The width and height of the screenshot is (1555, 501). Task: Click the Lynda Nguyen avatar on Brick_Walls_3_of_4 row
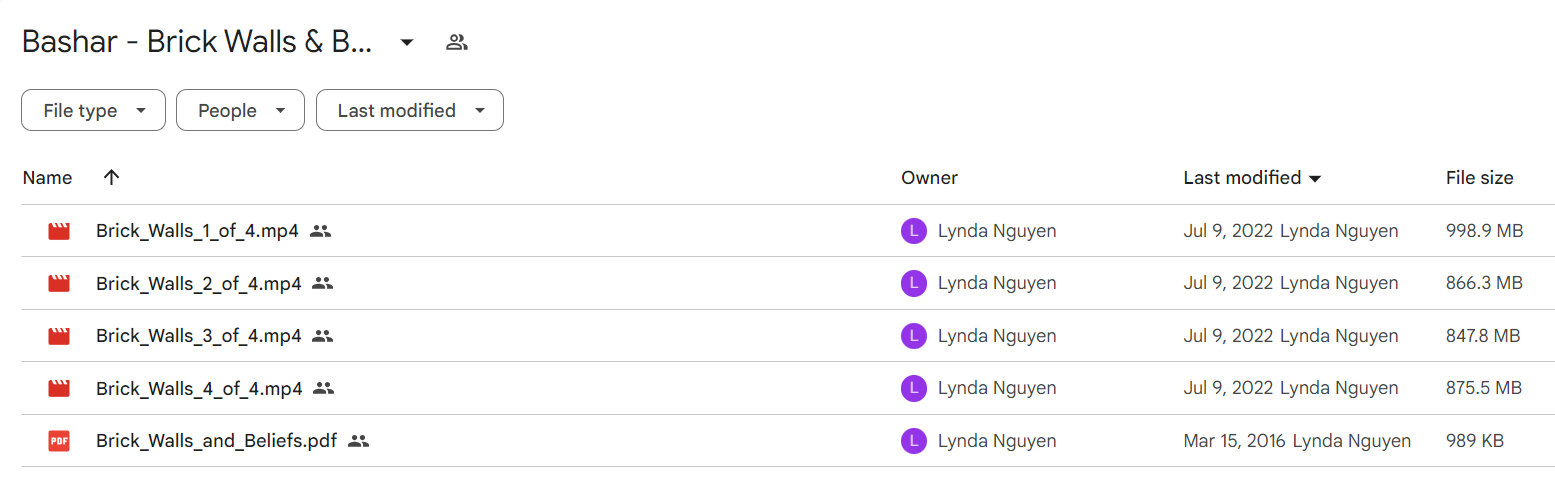tap(913, 336)
